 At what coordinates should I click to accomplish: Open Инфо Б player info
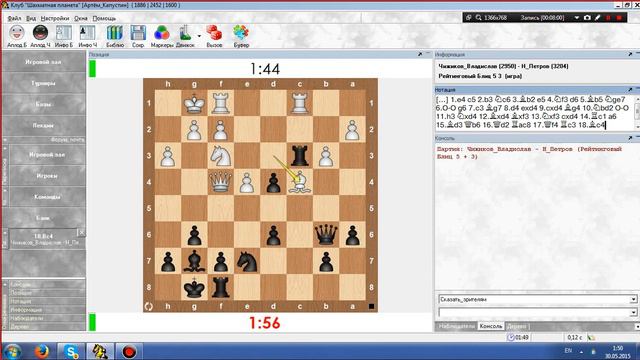(x=64, y=33)
